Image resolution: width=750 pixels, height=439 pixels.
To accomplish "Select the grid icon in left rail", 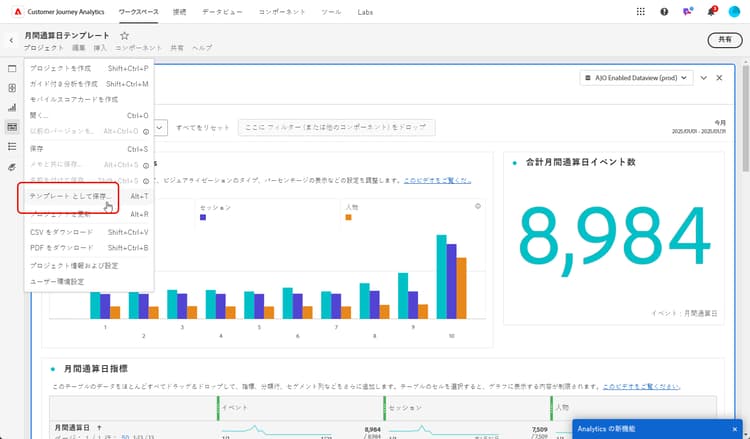I will pos(12,88).
